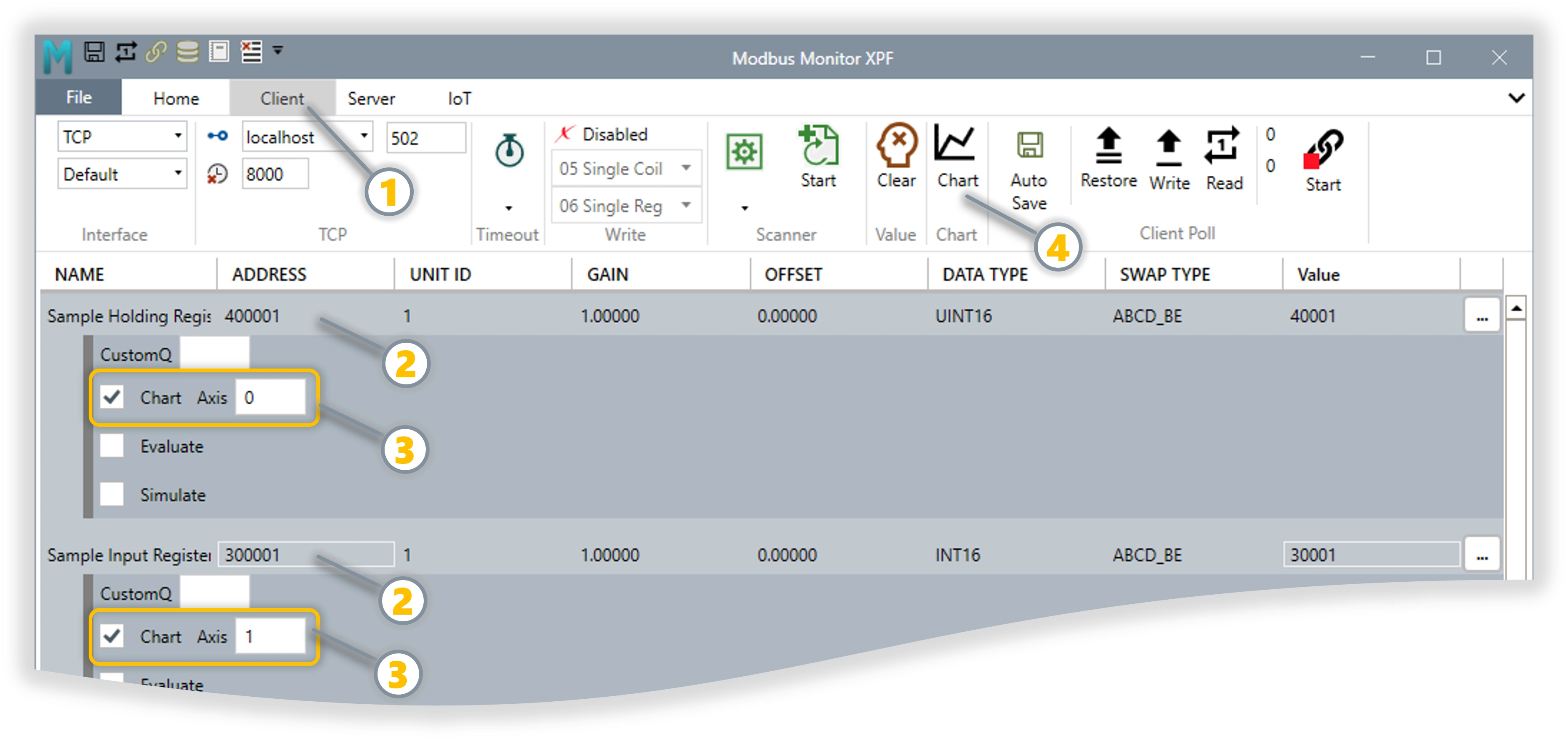
Task: Click the scrollbar up arrow
Action: tap(1516, 308)
